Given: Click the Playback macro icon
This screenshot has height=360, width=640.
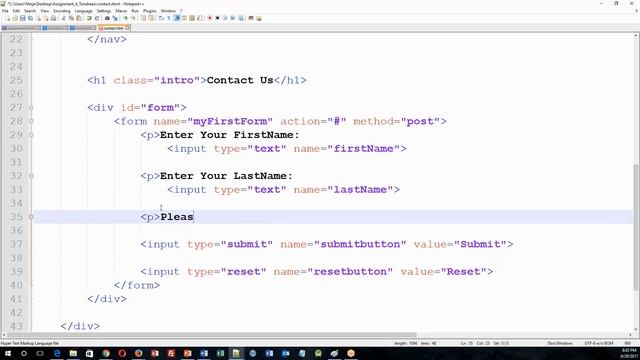Looking at the screenshot, I should [x=225, y=18].
